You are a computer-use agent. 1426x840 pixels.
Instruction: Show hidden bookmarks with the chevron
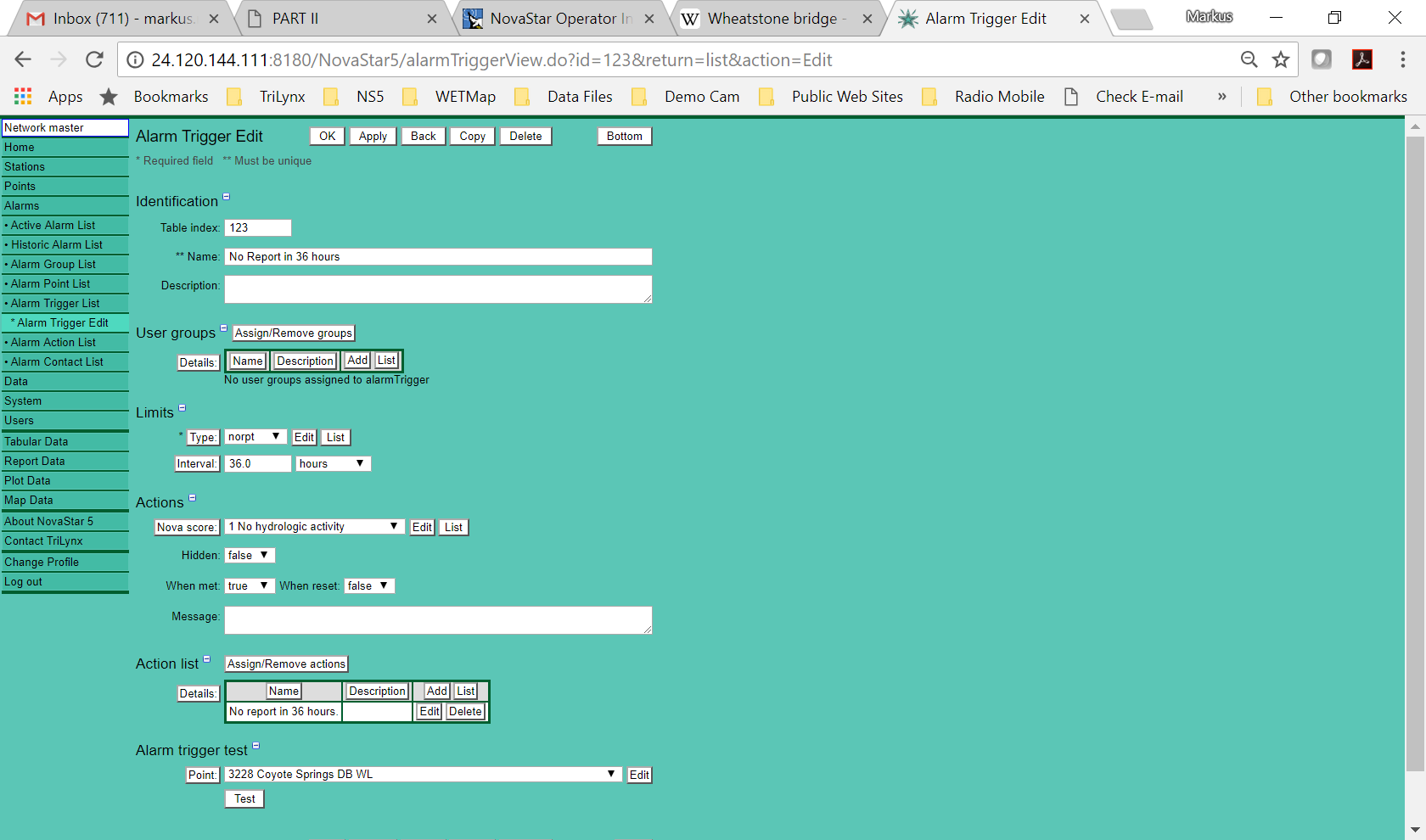tap(1221, 97)
